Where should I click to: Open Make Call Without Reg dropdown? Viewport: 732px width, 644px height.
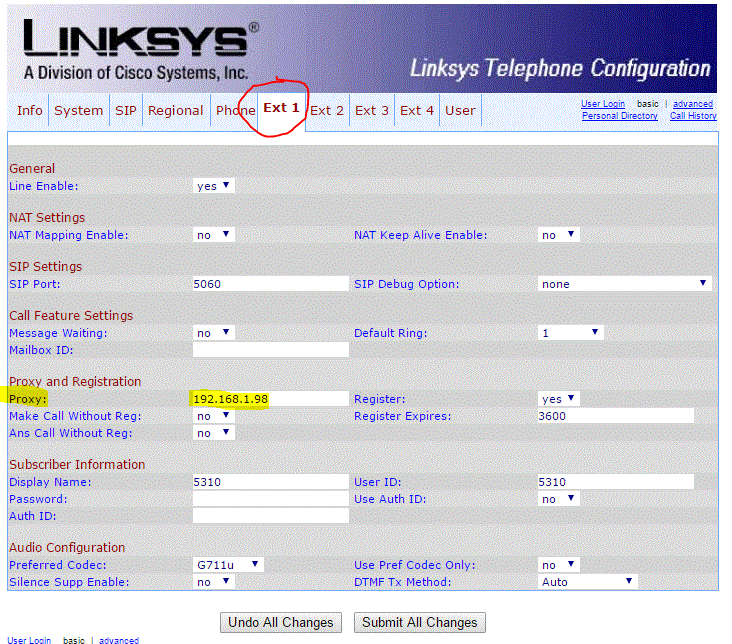tap(213, 416)
